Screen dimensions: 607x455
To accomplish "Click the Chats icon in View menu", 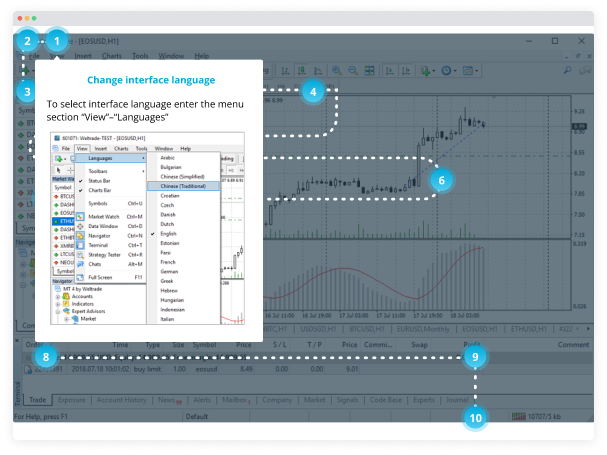I will click(x=80, y=264).
